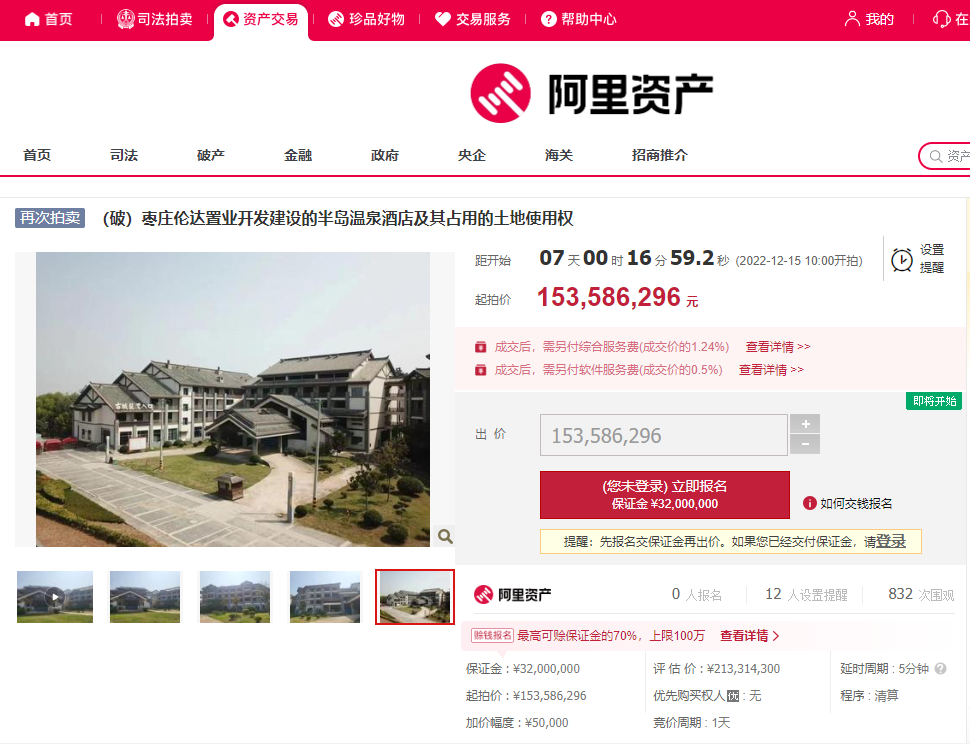Open 软件服务费 查看详情 link

point(771,370)
